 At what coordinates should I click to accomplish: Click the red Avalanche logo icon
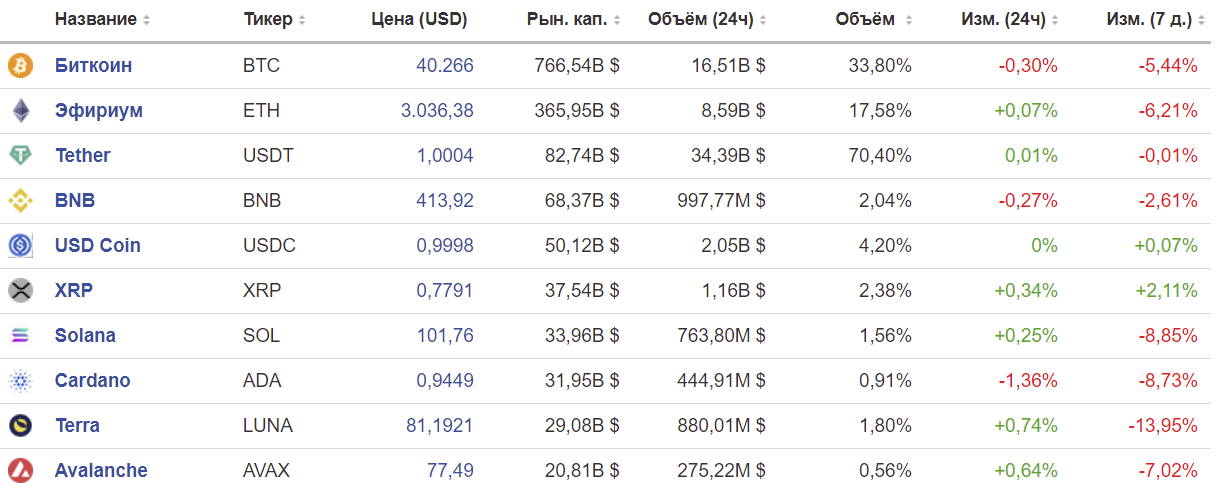21,471
